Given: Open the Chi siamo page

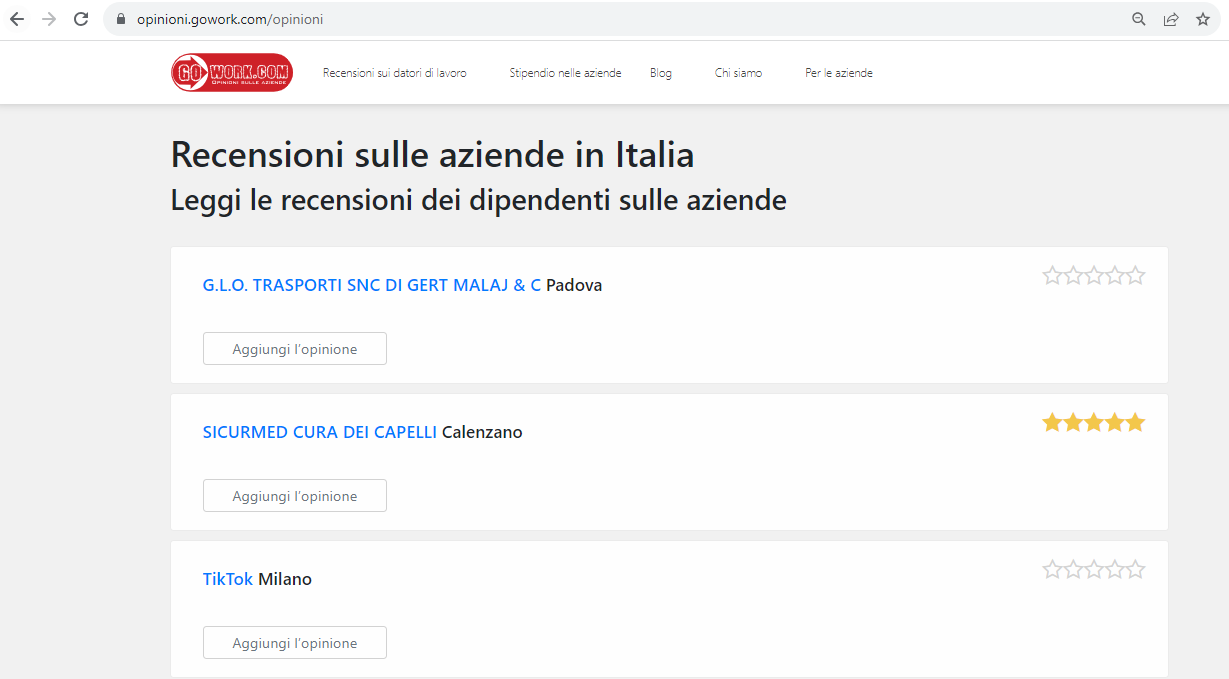Looking at the screenshot, I should click(x=738, y=73).
